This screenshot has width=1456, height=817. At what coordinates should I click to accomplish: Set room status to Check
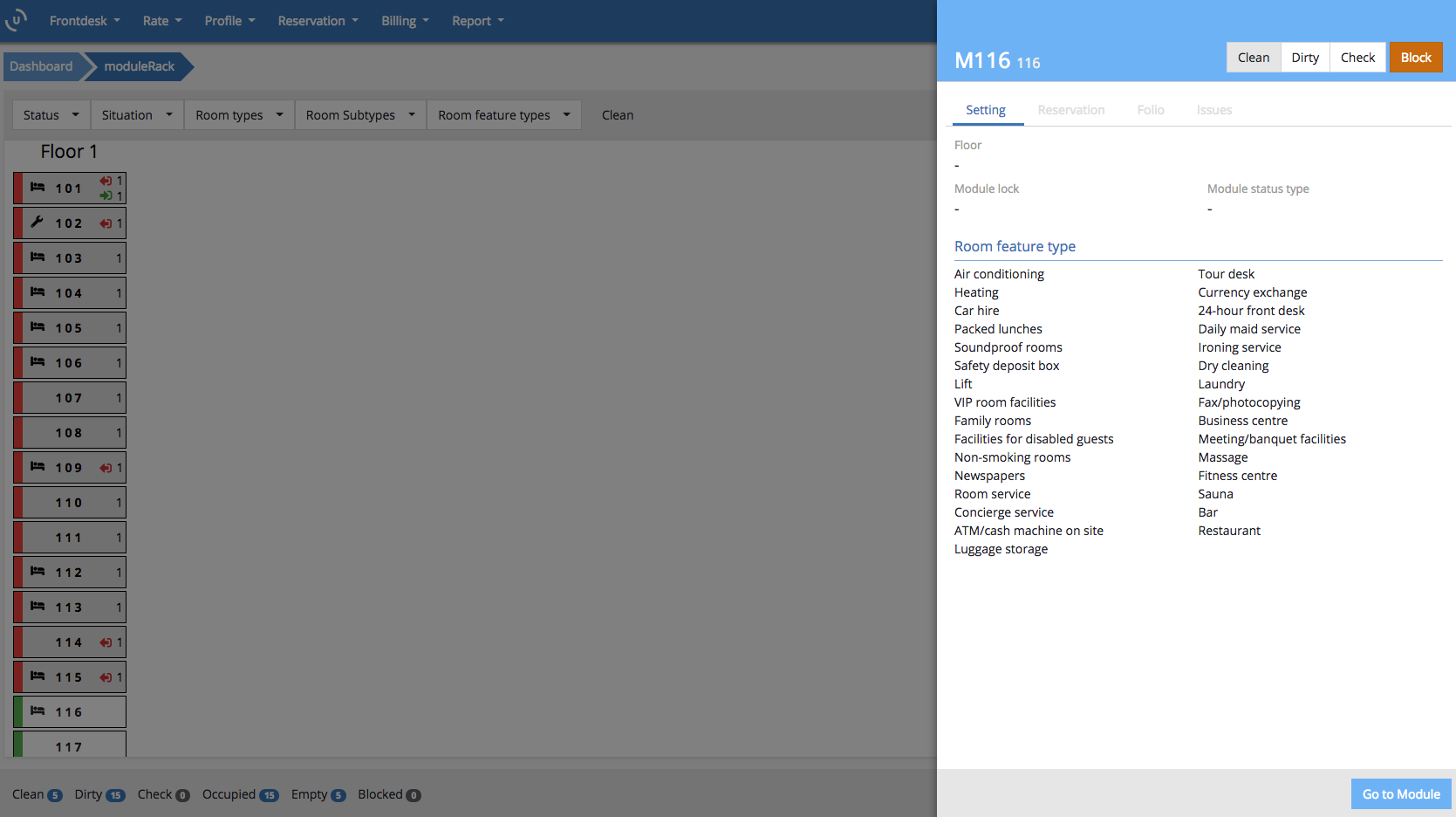(x=1357, y=58)
